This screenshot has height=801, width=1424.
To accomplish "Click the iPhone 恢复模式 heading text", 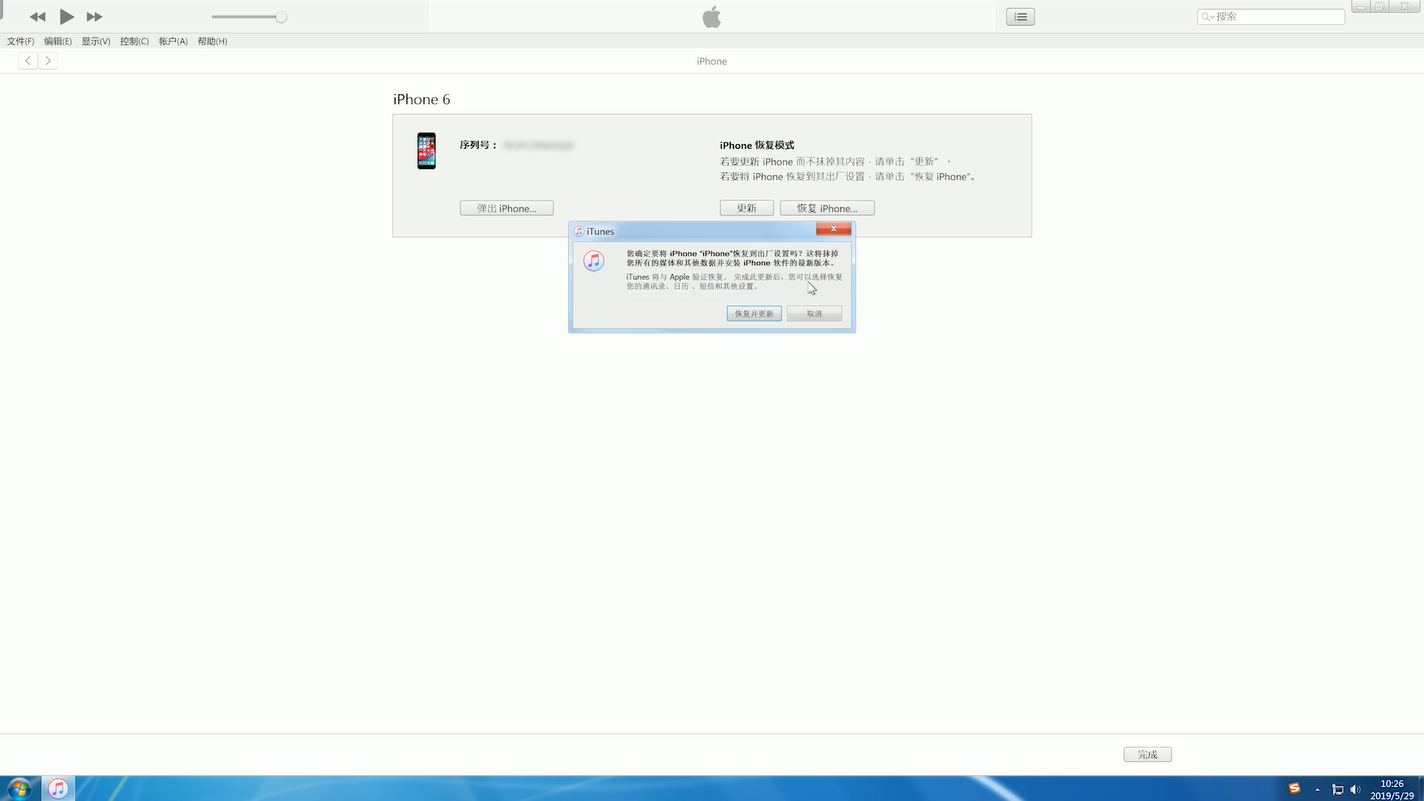I will (x=757, y=145).
